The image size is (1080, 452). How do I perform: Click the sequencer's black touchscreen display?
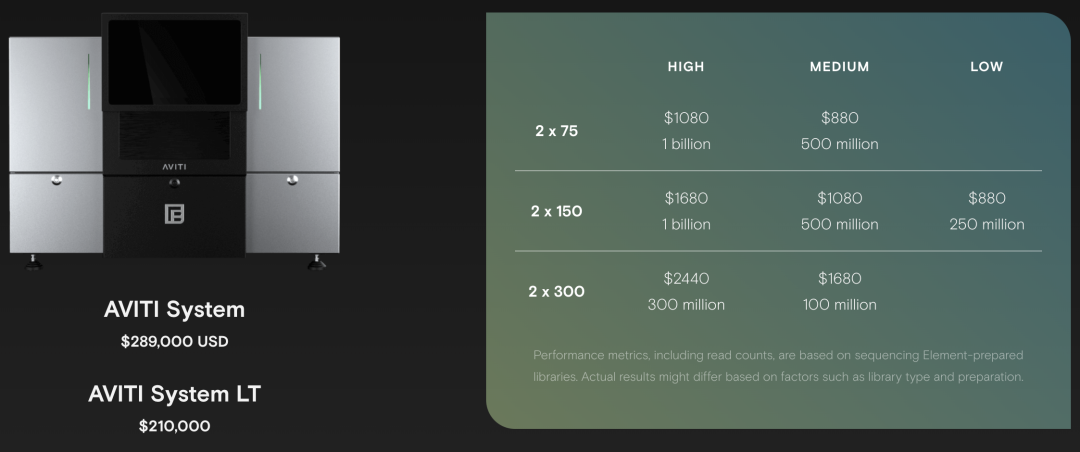[x=174, y=62]
